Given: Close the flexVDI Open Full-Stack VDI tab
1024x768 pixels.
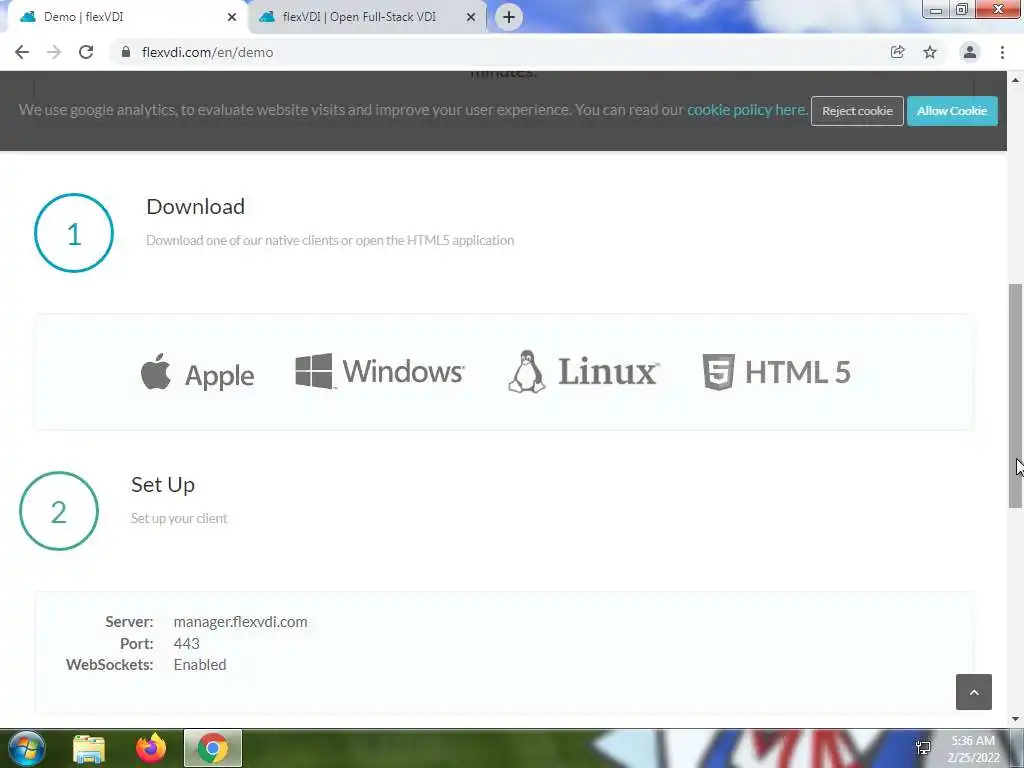Looking at the screenshot, I should [x=471, y=17].
